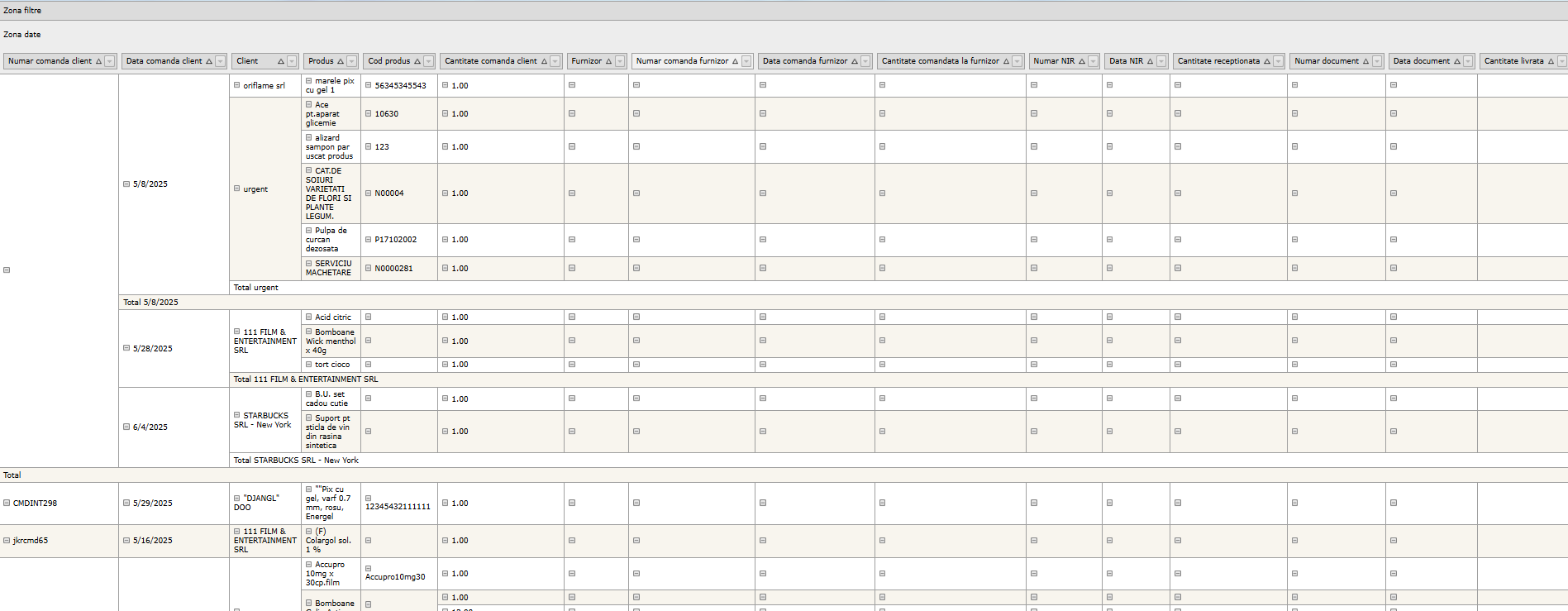This screenshot has width=1568, height=611.
Task: Open filter dropdown for Data comanda client
Action: point(220,61)
